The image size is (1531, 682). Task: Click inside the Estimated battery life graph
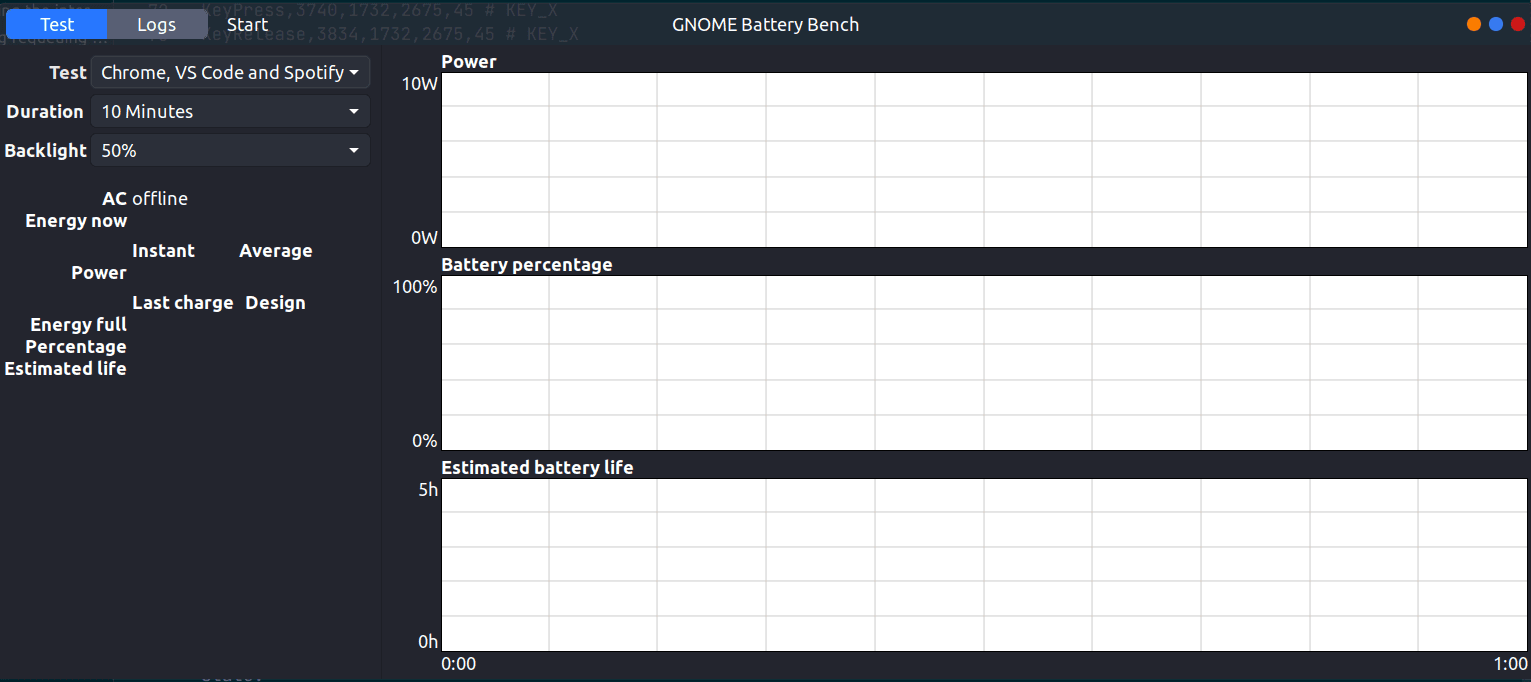pos(984,565)
